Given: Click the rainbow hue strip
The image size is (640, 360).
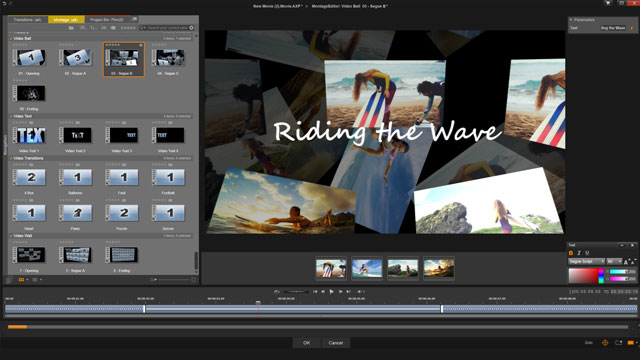Looking at the screenshot, I should coord(601,276).
